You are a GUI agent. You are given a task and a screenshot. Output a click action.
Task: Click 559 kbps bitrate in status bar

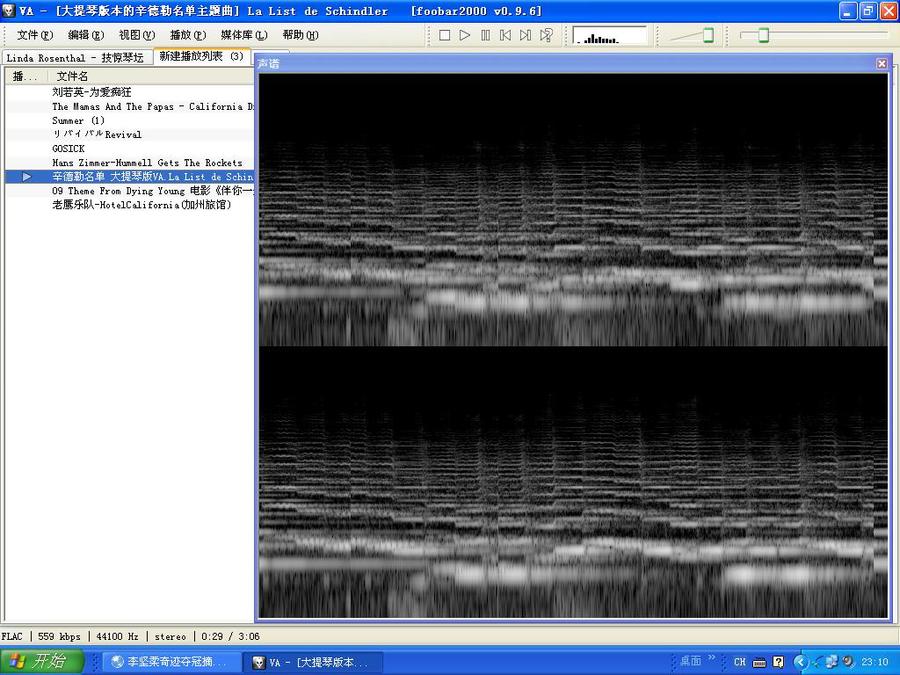click(59, 637)
